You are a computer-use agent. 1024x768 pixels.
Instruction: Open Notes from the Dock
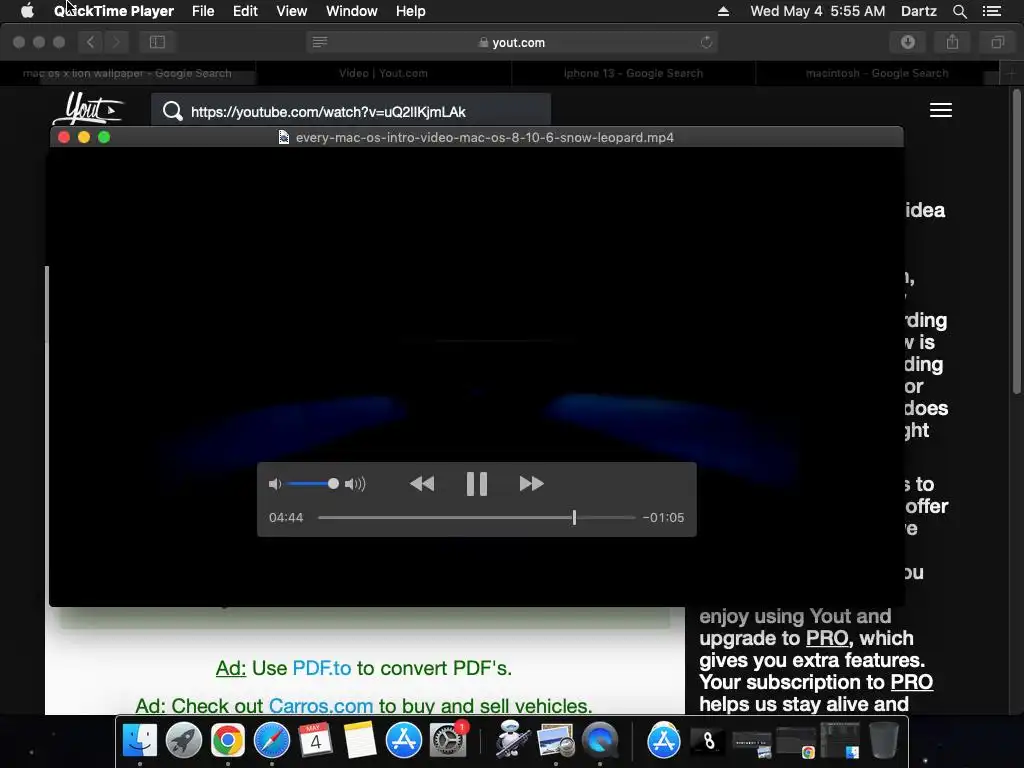pos(360,741)
